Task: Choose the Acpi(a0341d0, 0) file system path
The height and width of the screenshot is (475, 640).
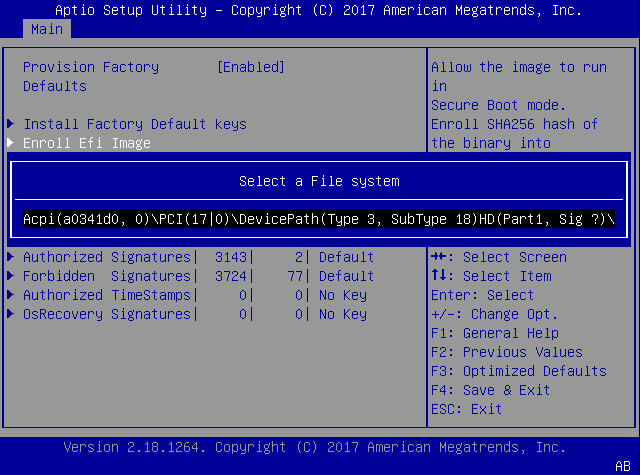Action: pyautogui.click(x=319, y=219)
